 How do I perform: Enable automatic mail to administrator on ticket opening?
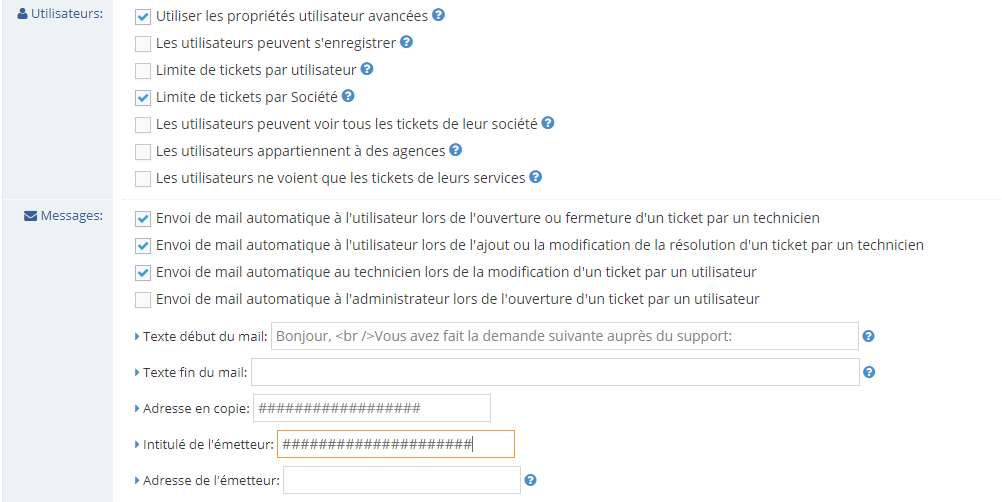coord(143,299)
